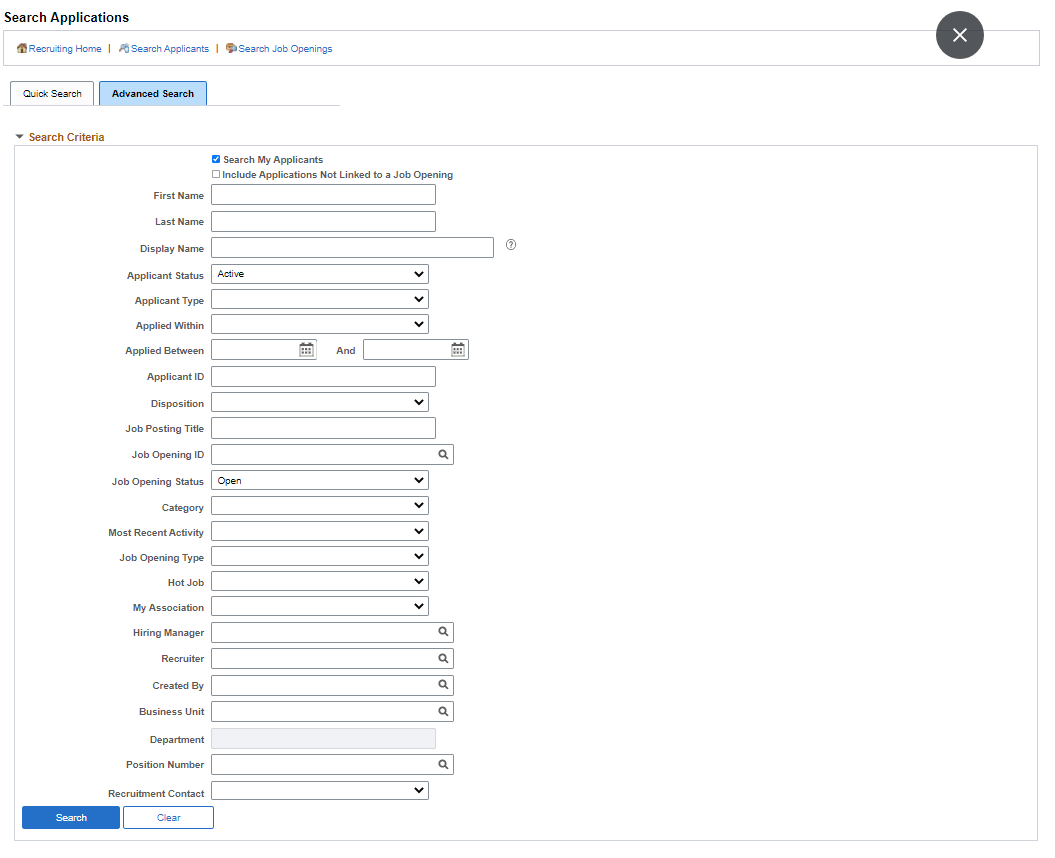Open the Job Opening Status dropdown

click(x=419, y=480)
